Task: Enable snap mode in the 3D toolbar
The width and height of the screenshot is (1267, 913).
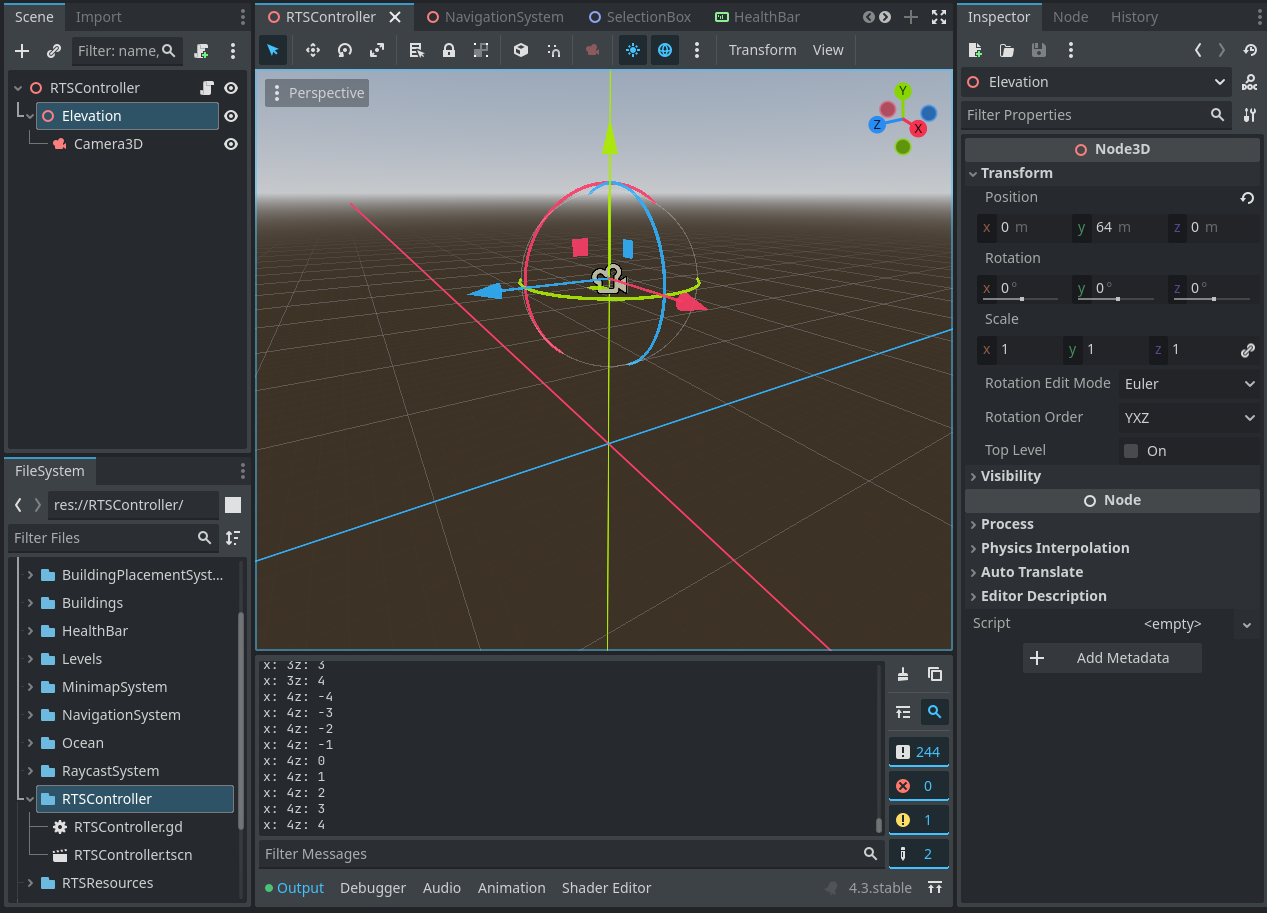Action: (x=553, y=49)
